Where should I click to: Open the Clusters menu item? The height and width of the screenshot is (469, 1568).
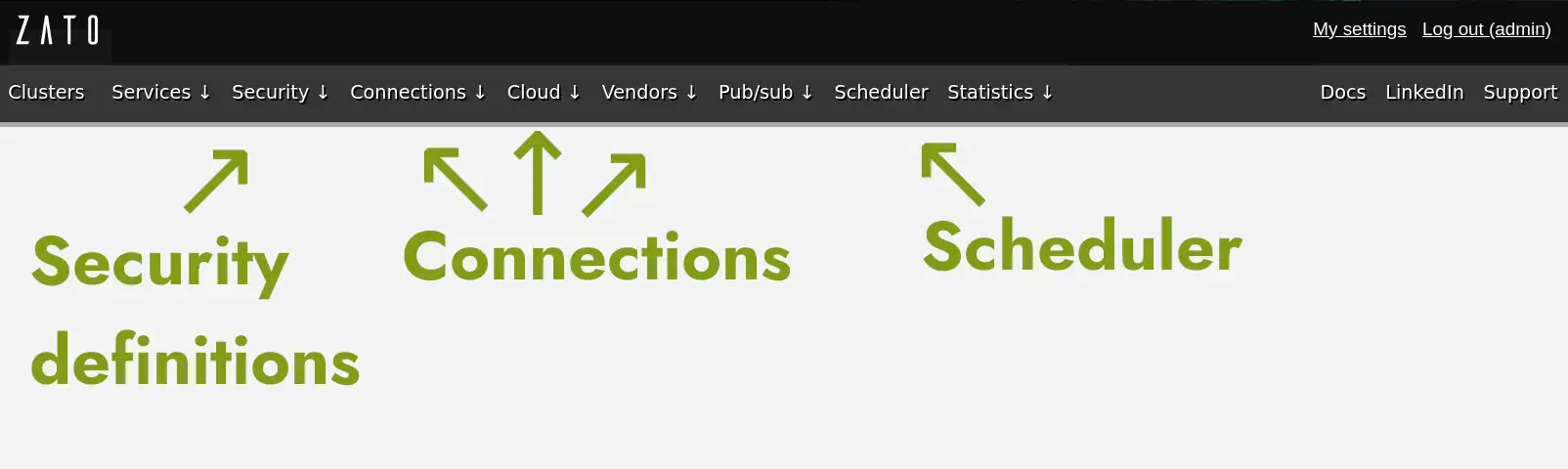pos(46,93)
